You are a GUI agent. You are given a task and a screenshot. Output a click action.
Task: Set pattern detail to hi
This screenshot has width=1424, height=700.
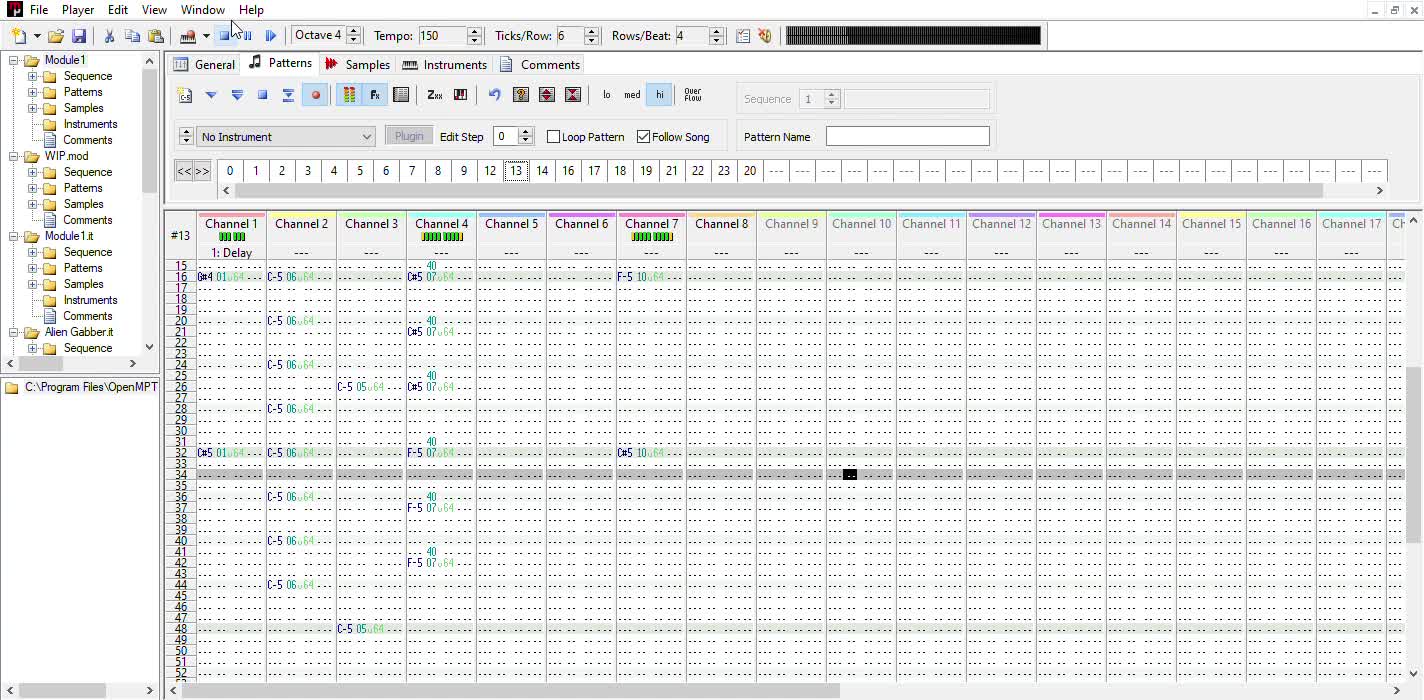pos(659,95)
